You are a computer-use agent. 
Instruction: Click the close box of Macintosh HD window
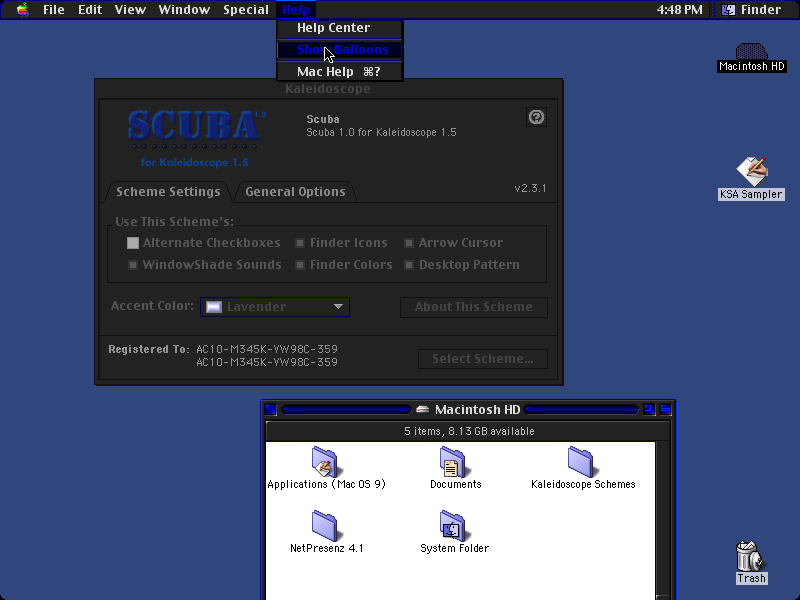[271, 409]
